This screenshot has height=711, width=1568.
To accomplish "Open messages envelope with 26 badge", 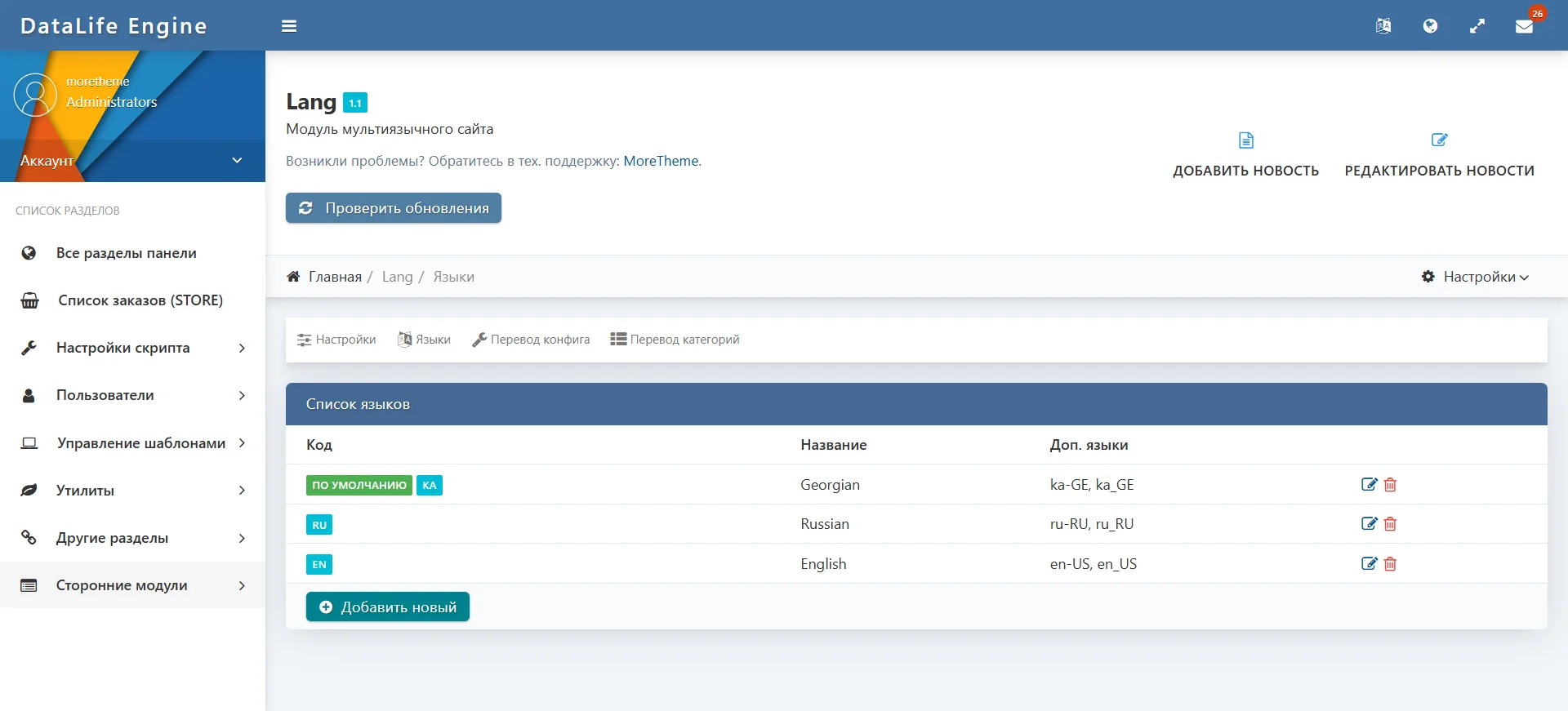I will coord(1524,26).
